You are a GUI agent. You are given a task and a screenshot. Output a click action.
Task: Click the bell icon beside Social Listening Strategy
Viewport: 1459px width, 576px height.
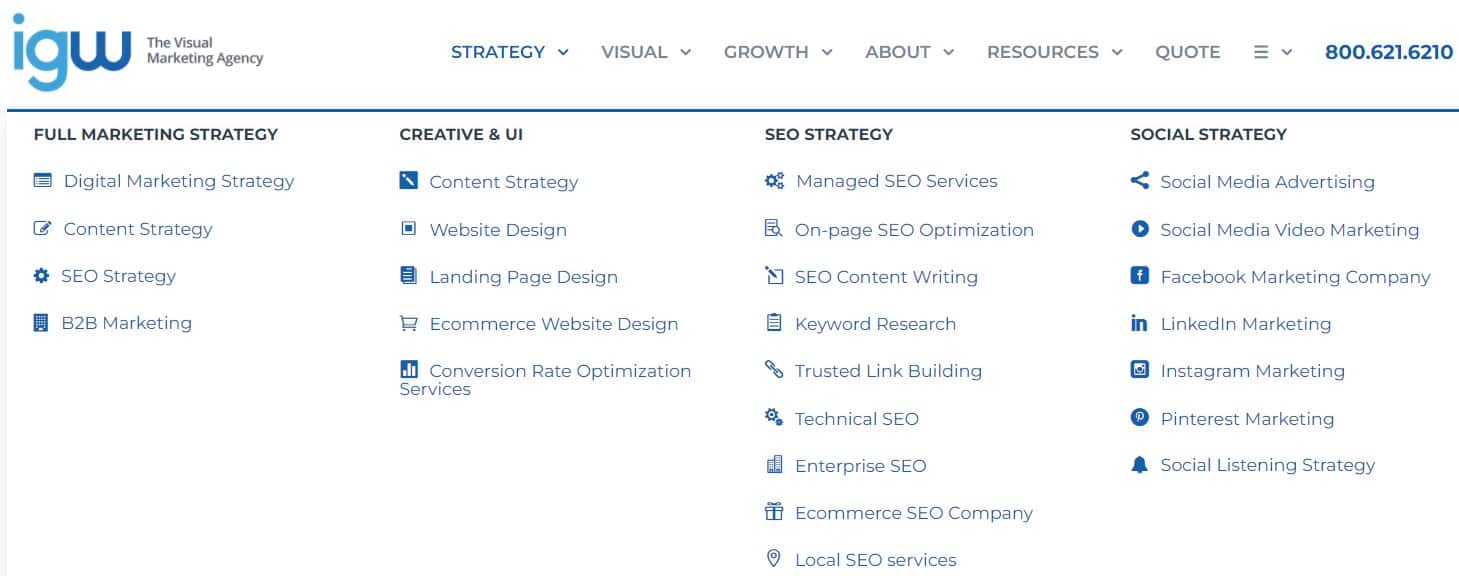click(1139, 465)
